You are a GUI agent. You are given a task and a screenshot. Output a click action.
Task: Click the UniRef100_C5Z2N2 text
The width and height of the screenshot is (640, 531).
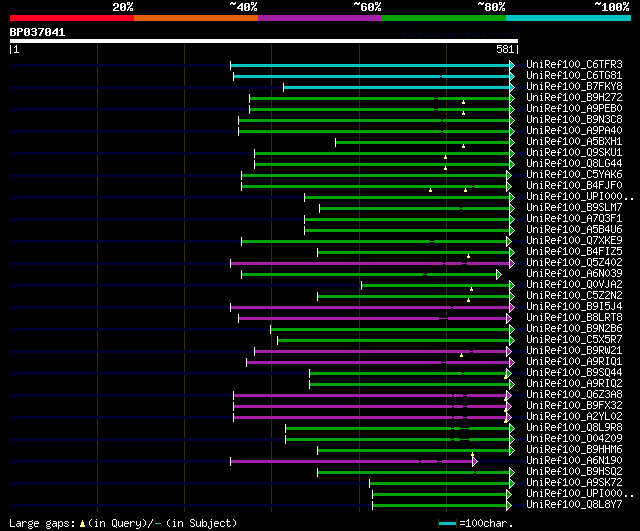point(574,296)
